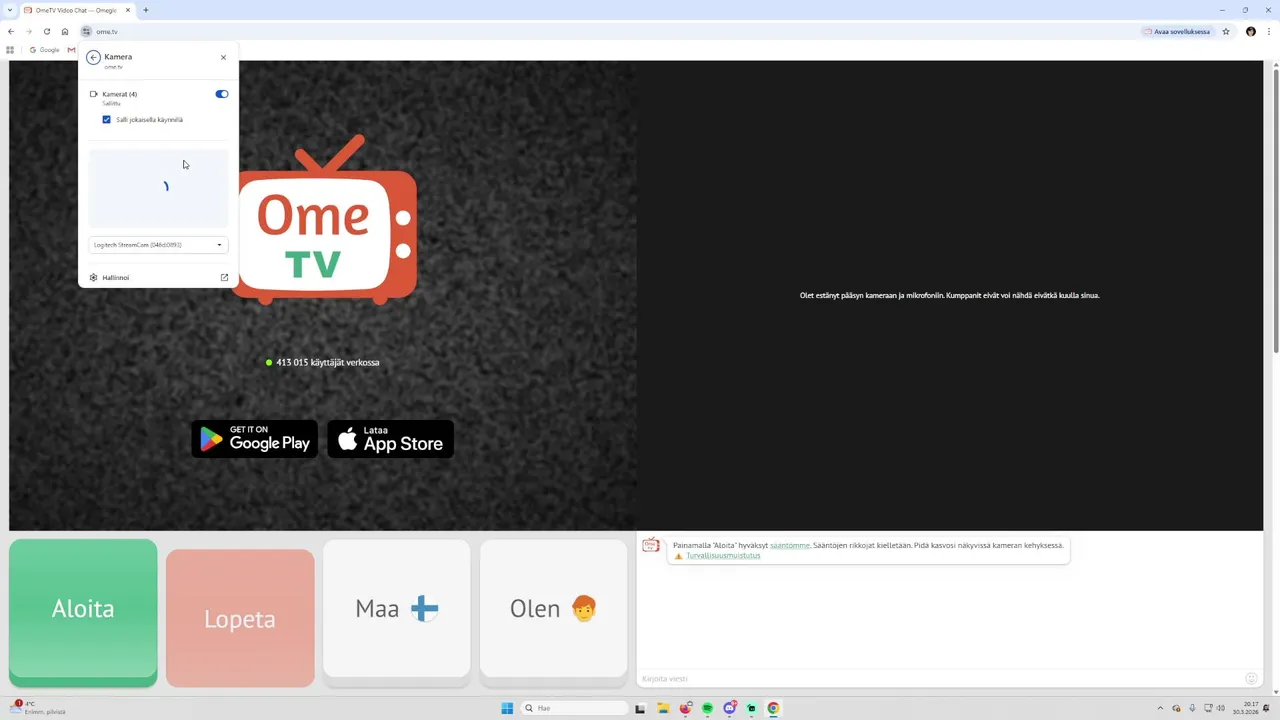Click the site info icon in the address bar

[86, 31]
